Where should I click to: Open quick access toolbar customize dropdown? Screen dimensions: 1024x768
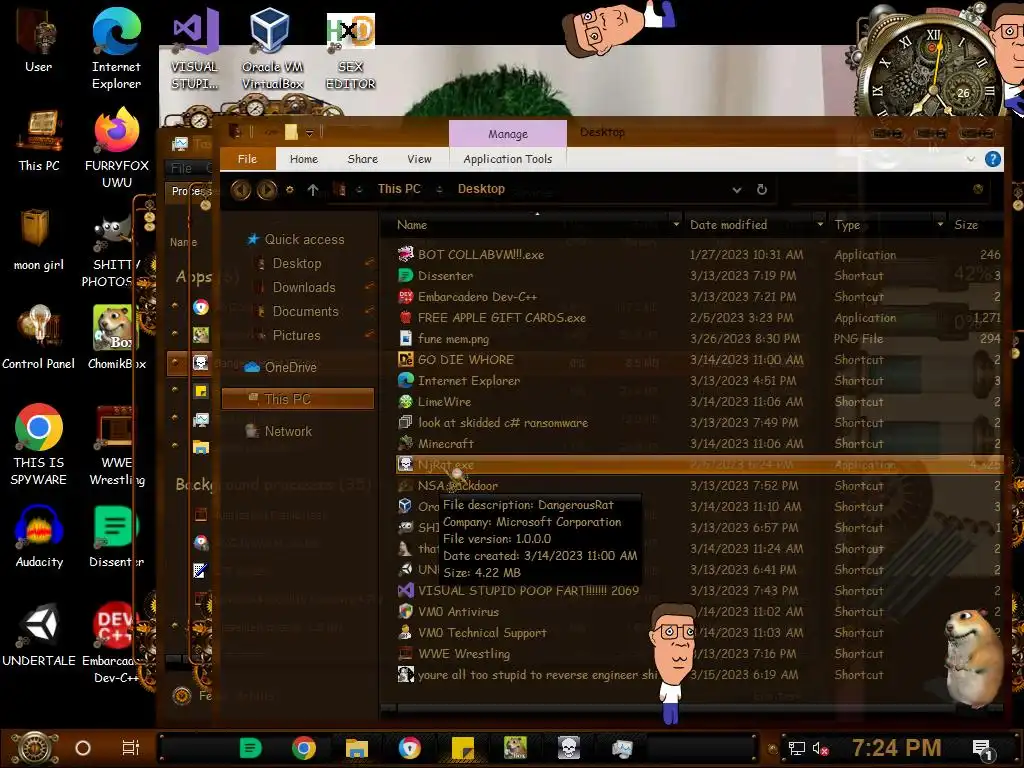tap(310, 133)
